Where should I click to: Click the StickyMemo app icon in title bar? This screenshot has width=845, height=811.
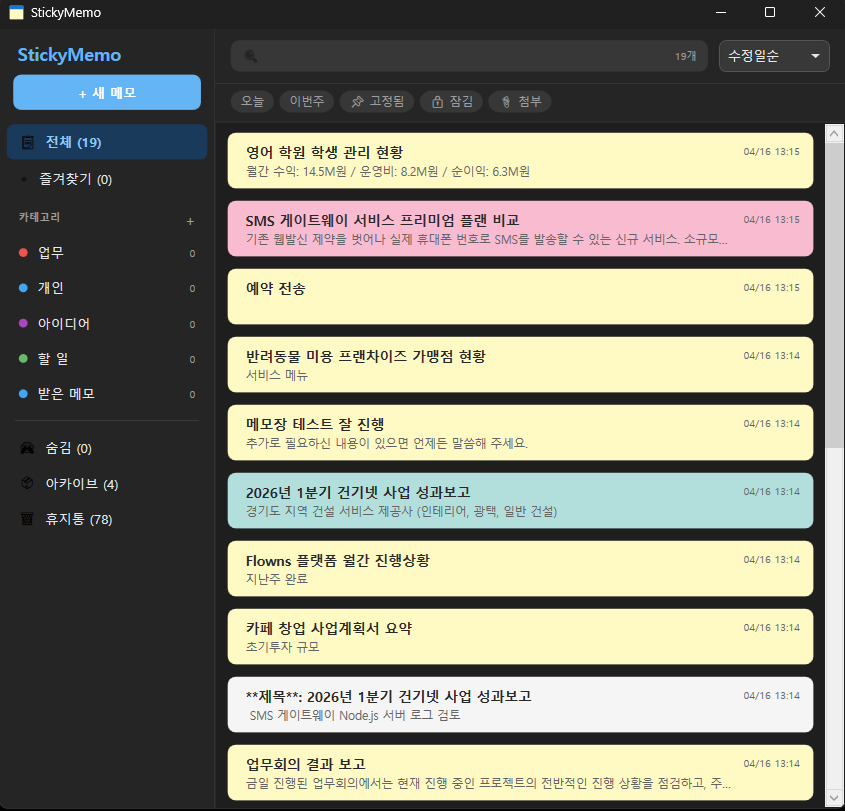[x=16, y=12]
